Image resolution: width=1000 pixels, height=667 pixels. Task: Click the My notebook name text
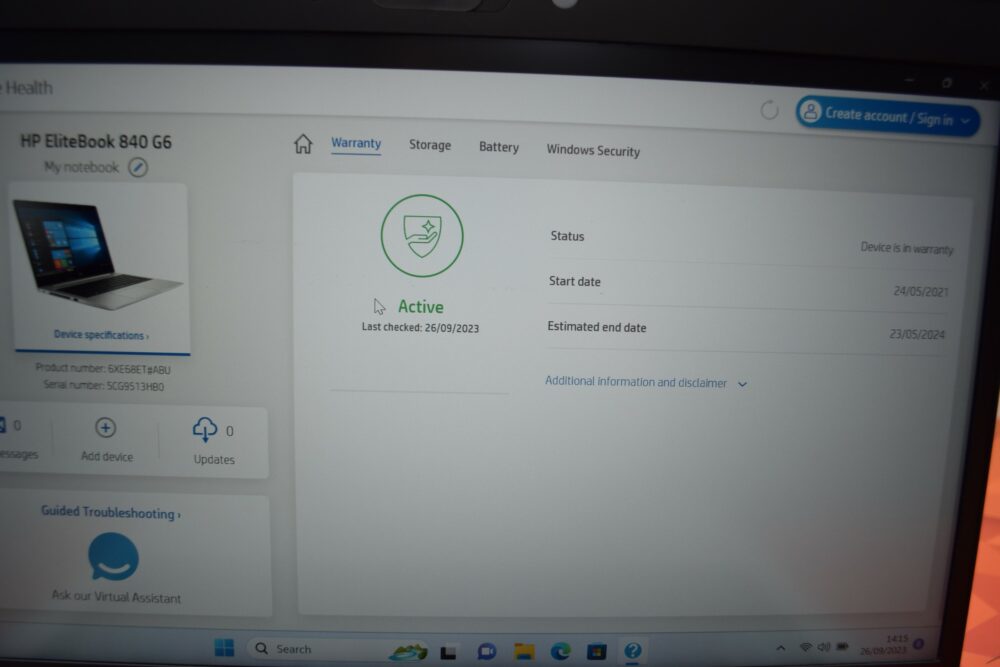(x=81, y=167)
